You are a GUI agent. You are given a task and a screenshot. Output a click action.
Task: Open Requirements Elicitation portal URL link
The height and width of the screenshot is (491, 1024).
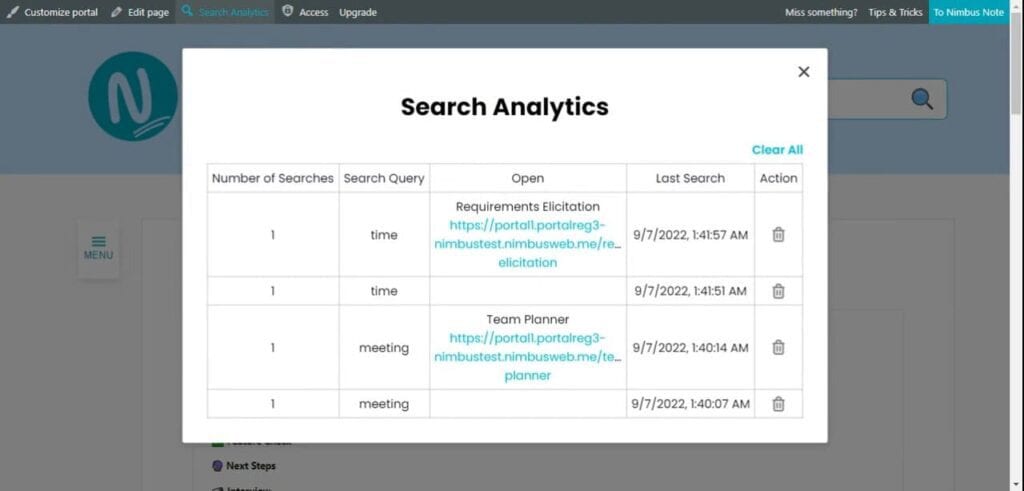(x=527, y=244)
